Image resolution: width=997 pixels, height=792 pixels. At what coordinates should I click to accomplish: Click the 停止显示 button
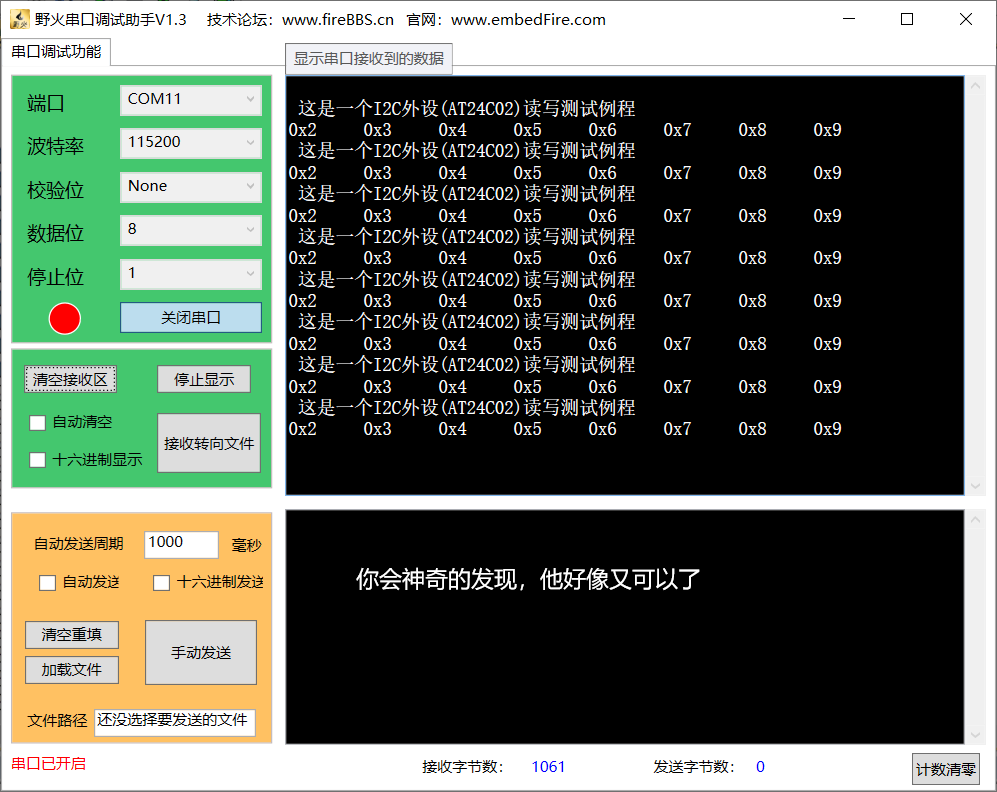(204, 379)
